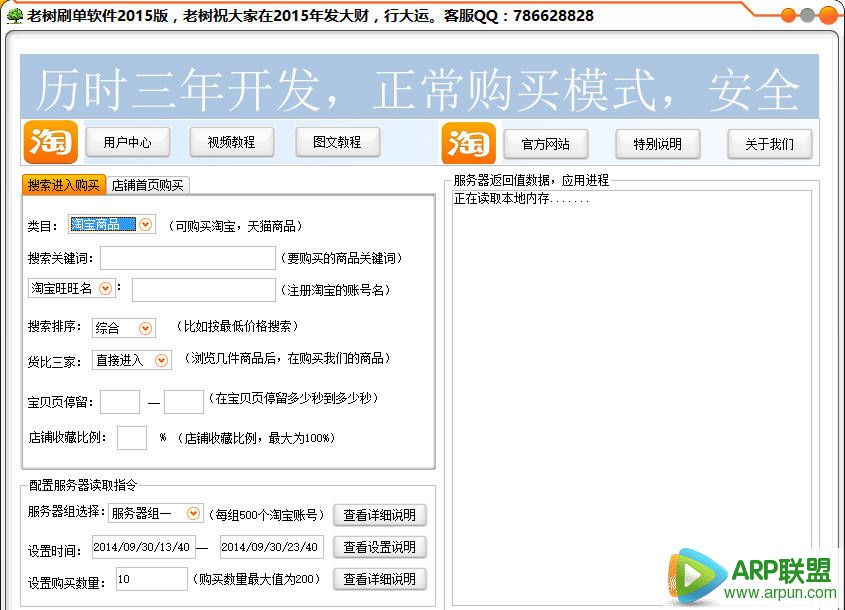Click the gray middle window button
845x610 pixels.
pos(807,16)
